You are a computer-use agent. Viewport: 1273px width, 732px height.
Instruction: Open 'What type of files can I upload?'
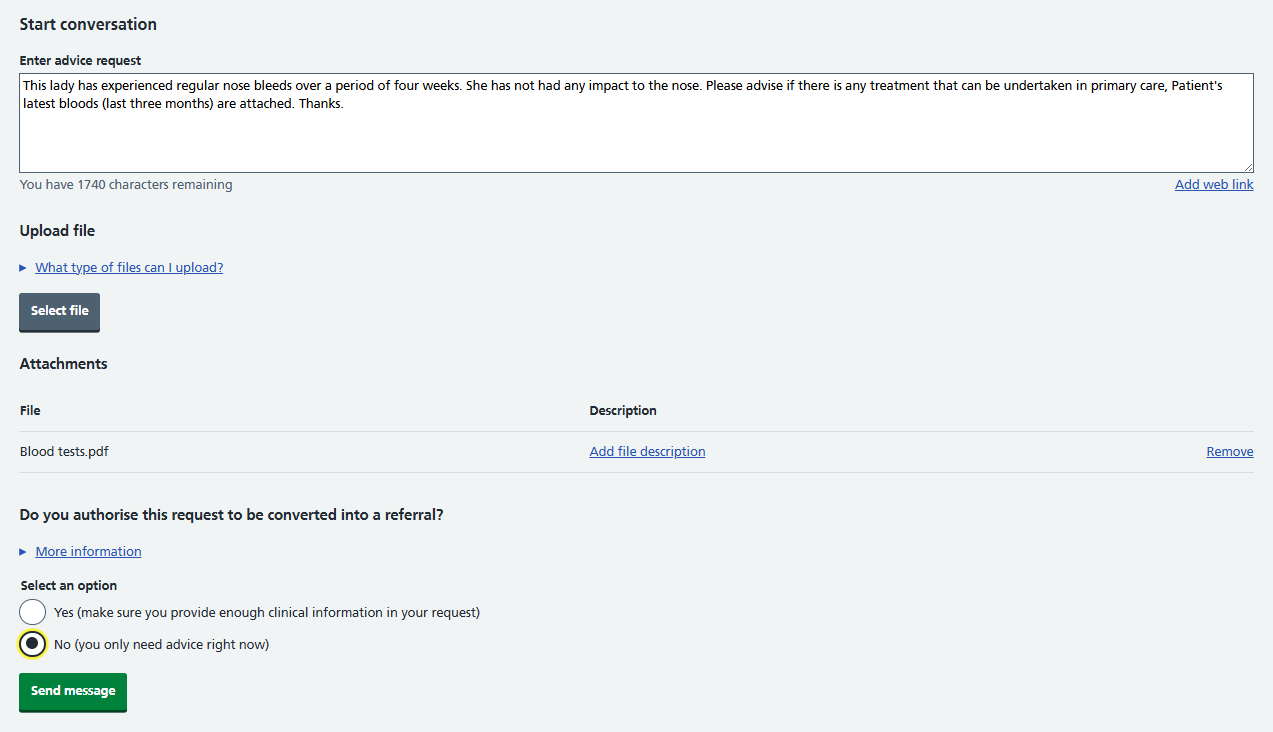tap(129, 268)
